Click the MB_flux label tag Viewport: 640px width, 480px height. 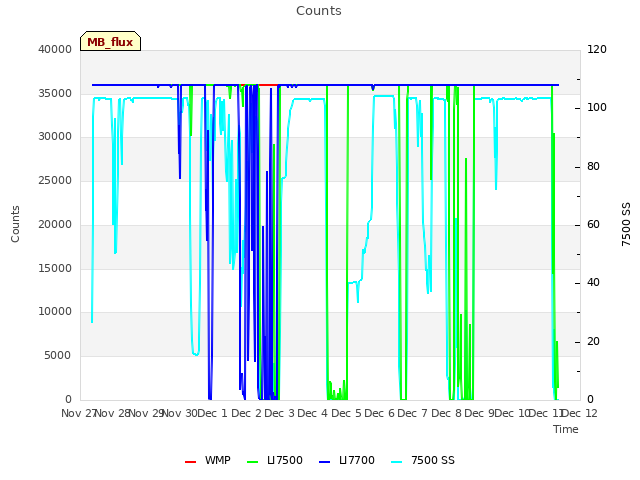[110, 41]
